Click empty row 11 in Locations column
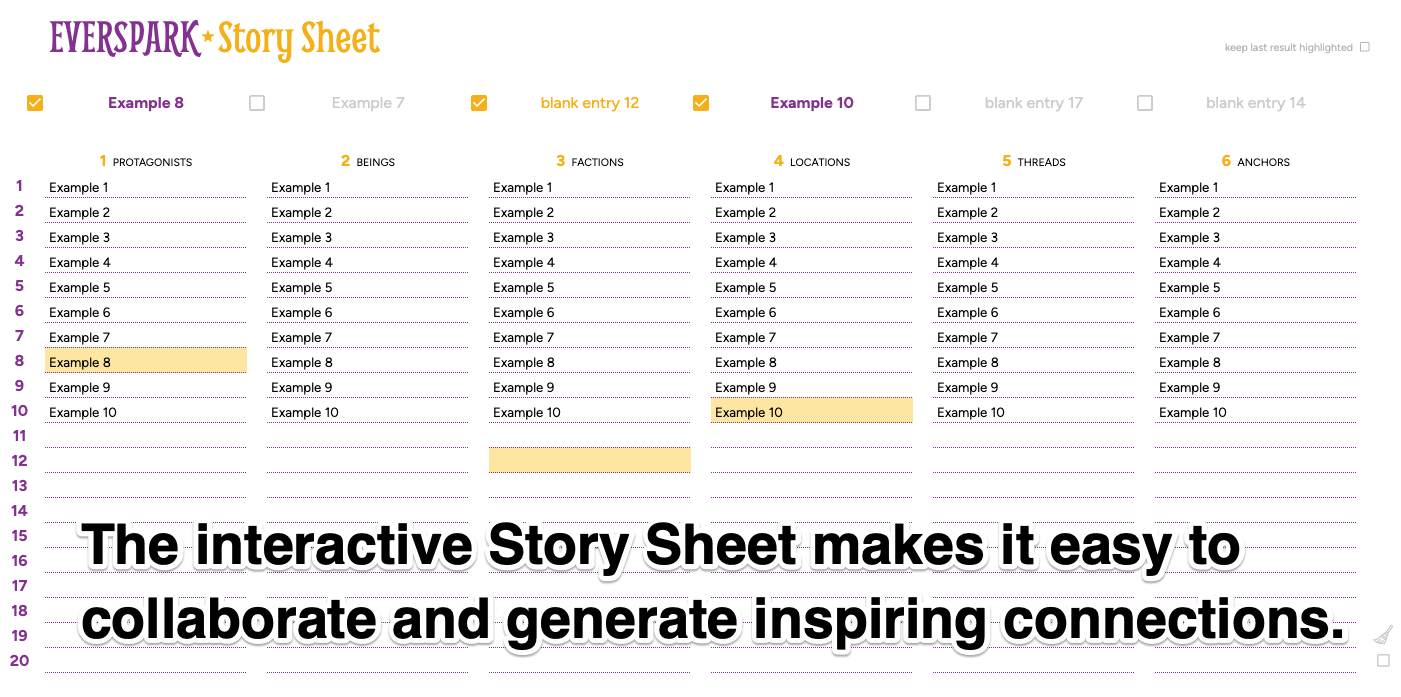The height and width of the screenshot is (697, 1401). [811, 436]
